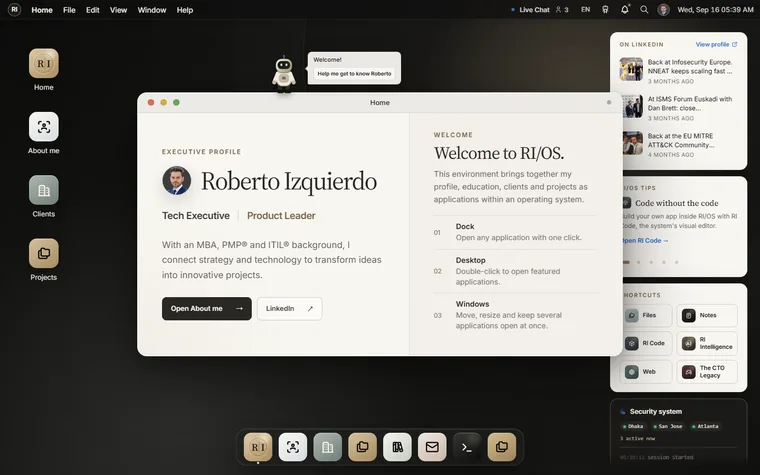This screenshot has height=475, width=760.
Task: Open the bookshelf library icon in dock
Action: [x=397, y=447]
